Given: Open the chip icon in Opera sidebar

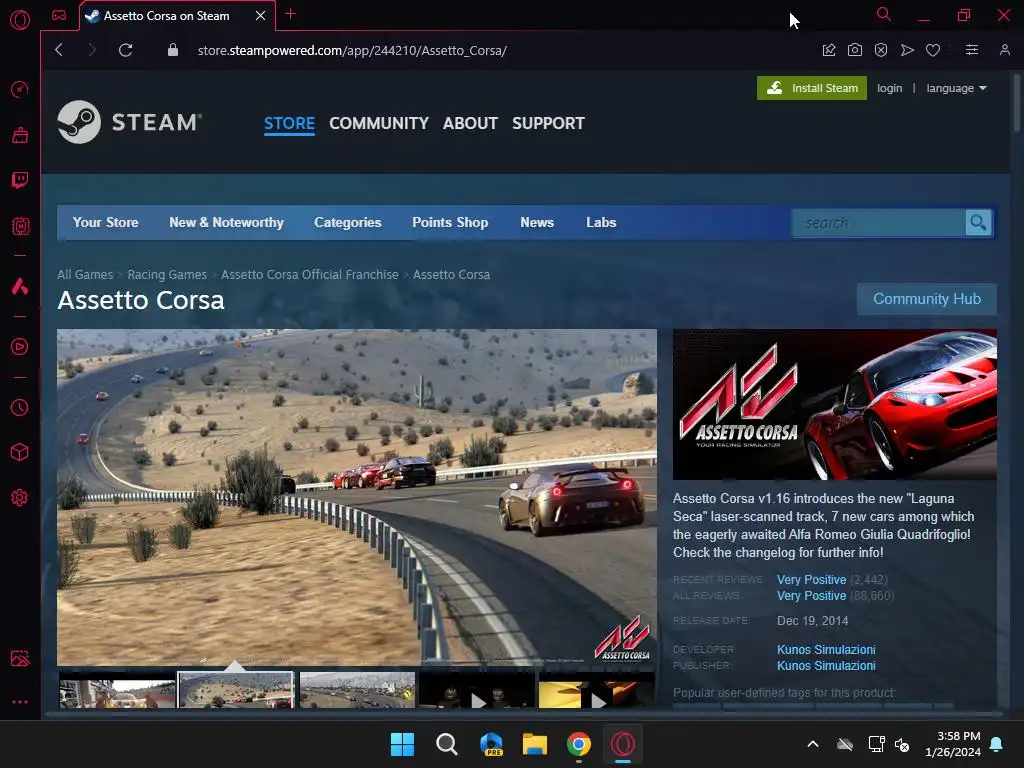Looking at the screenshot, I should pyautogui.click(x=20, y=226).
